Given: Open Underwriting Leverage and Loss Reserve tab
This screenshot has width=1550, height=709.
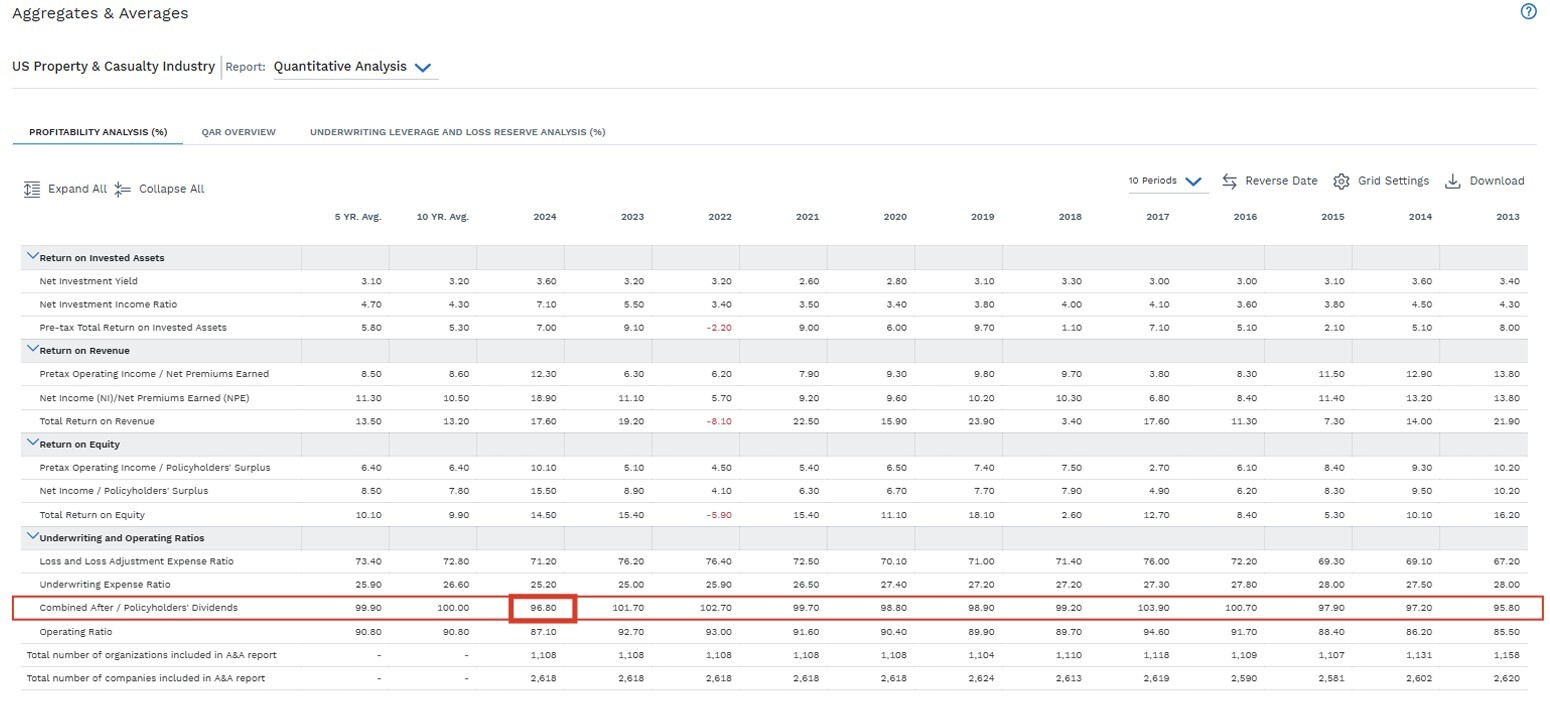Looking at the screenshot, I should click(x=458, y=132).
